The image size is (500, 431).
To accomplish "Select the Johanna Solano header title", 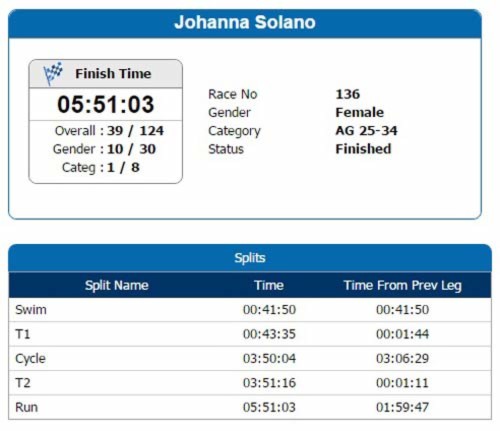I will coord(245,22).
